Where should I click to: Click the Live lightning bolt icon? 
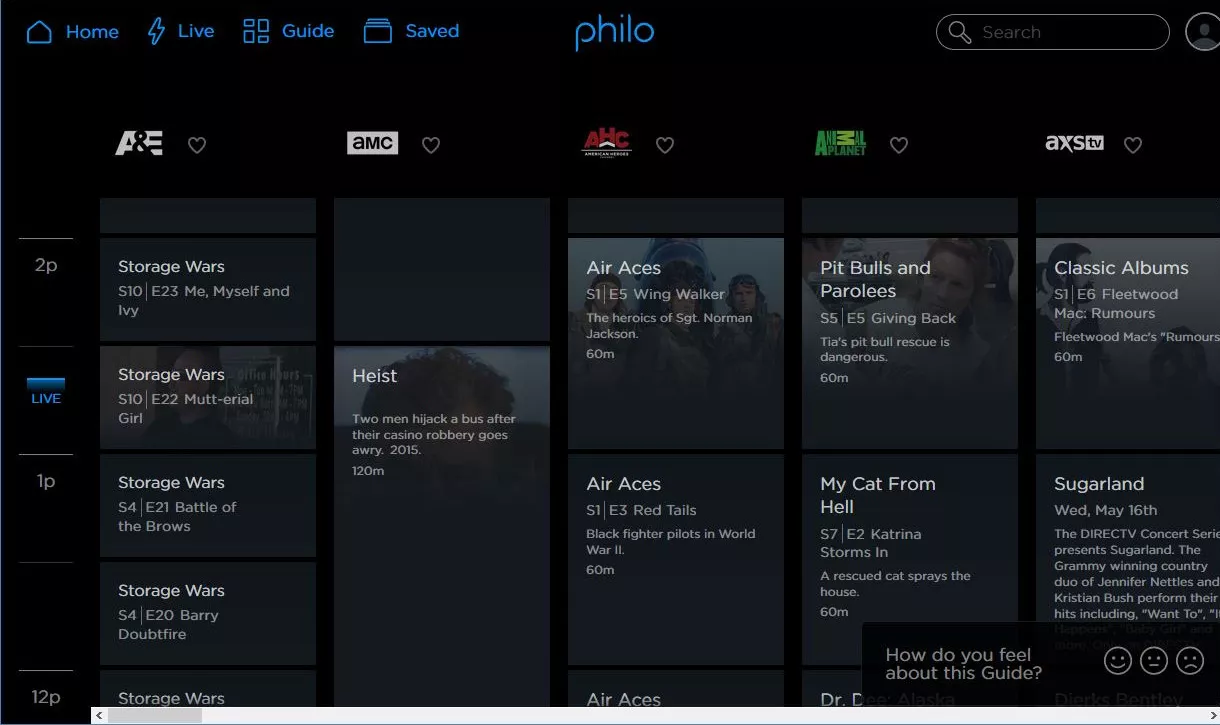tap(156, 31)
